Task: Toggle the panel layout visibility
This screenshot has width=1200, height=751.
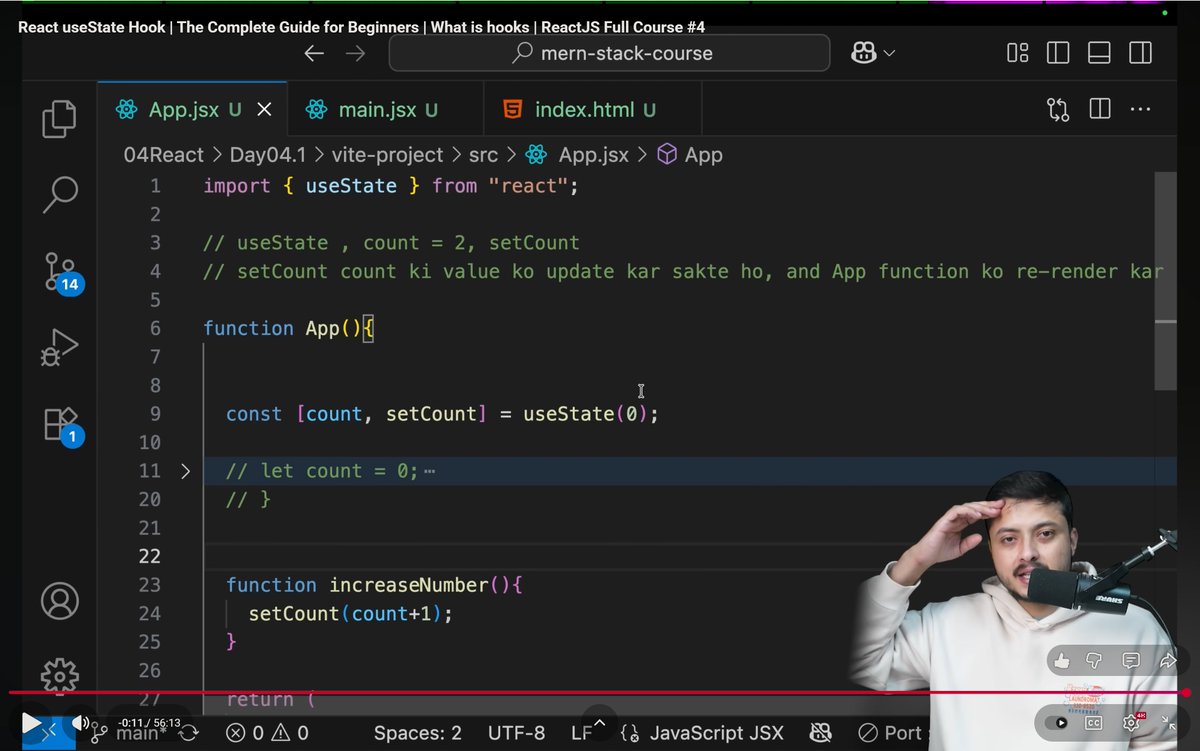Action: coord(1098,53)
